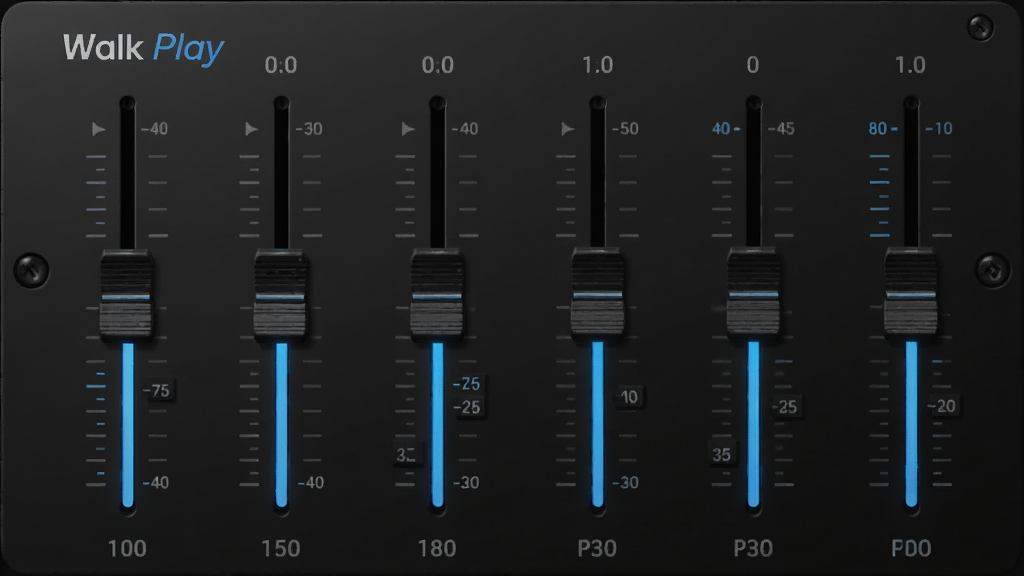
Task: Select the channel label 150
Action: click(281, 549)
